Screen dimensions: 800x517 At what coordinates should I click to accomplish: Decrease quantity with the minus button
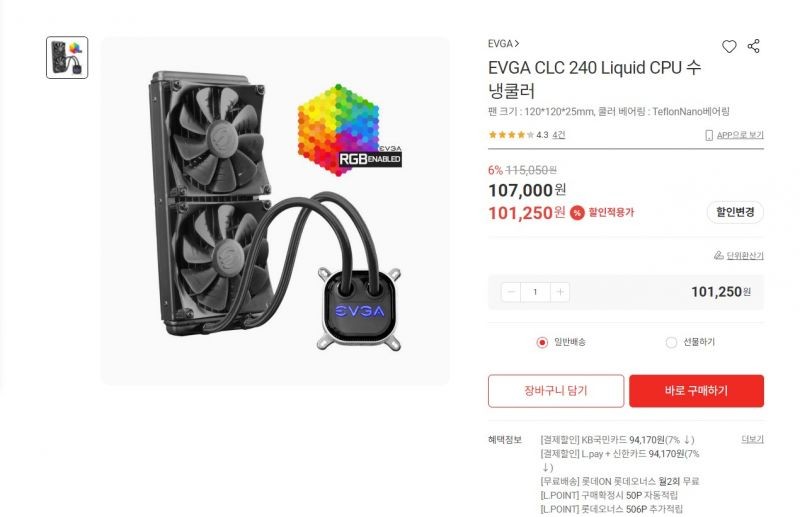[x=511, y=292]
